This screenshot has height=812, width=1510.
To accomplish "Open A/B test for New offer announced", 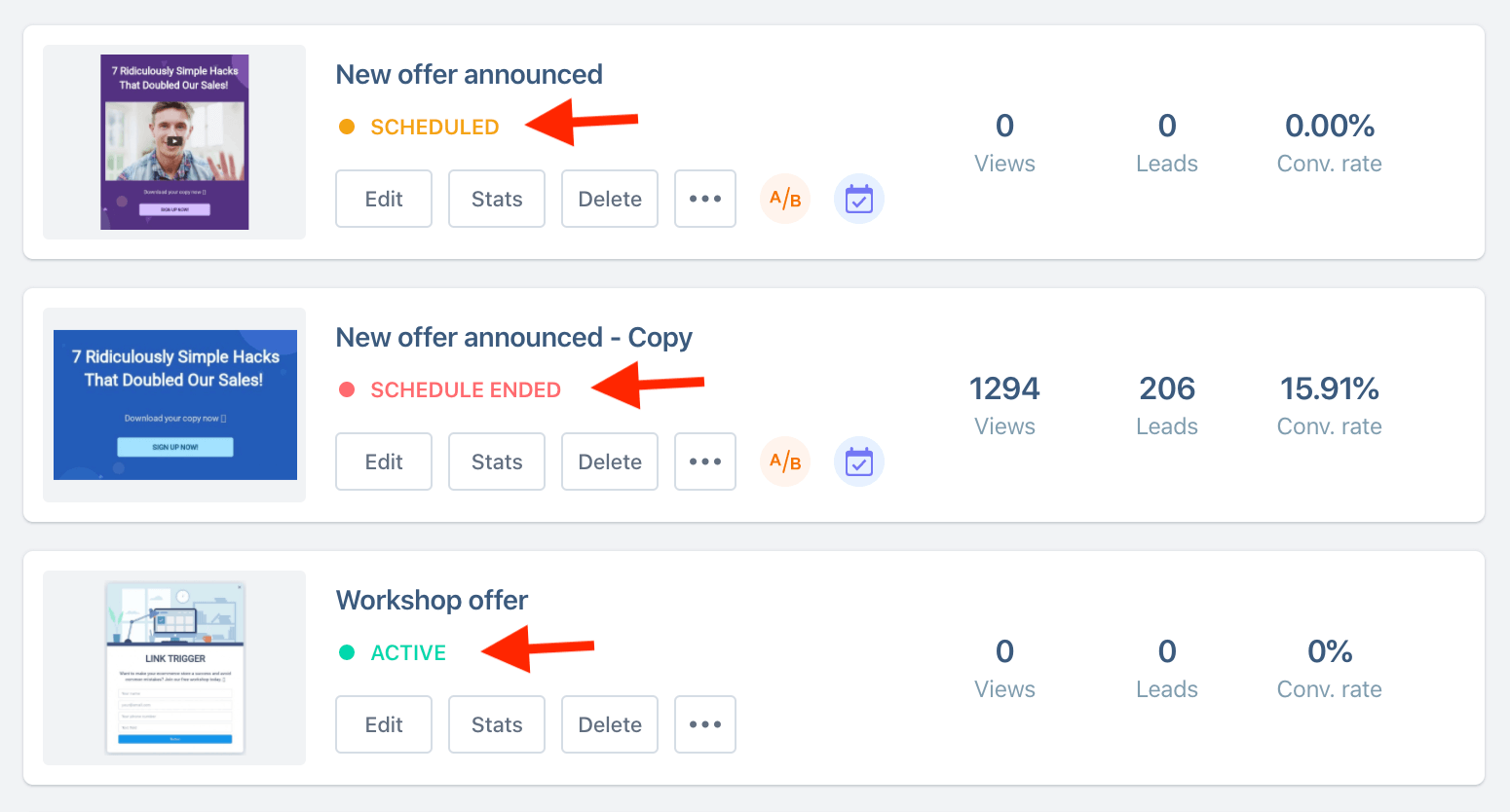I will point(785,199).
